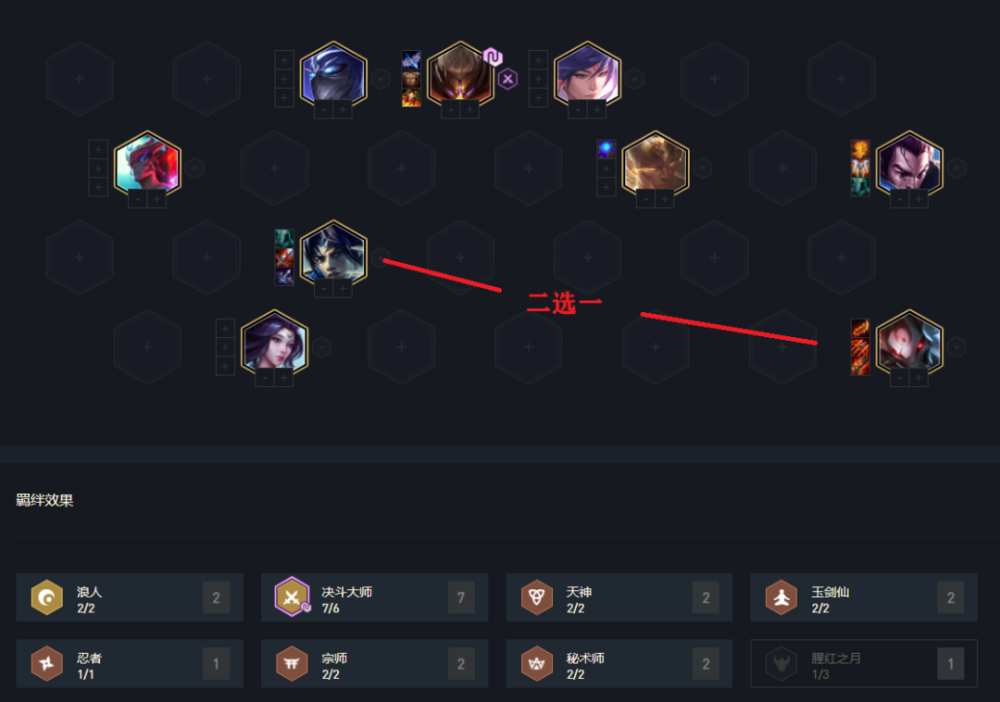Select top red item on bottom-right champion
Viewport: 1000px width, 702px height.
(x=860, y=328)
